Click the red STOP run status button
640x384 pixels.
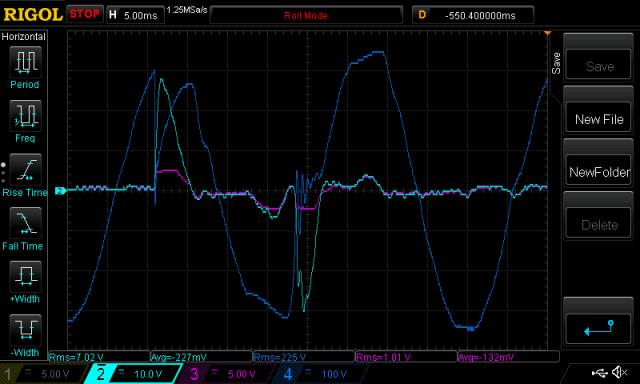(x=84, y=14)
